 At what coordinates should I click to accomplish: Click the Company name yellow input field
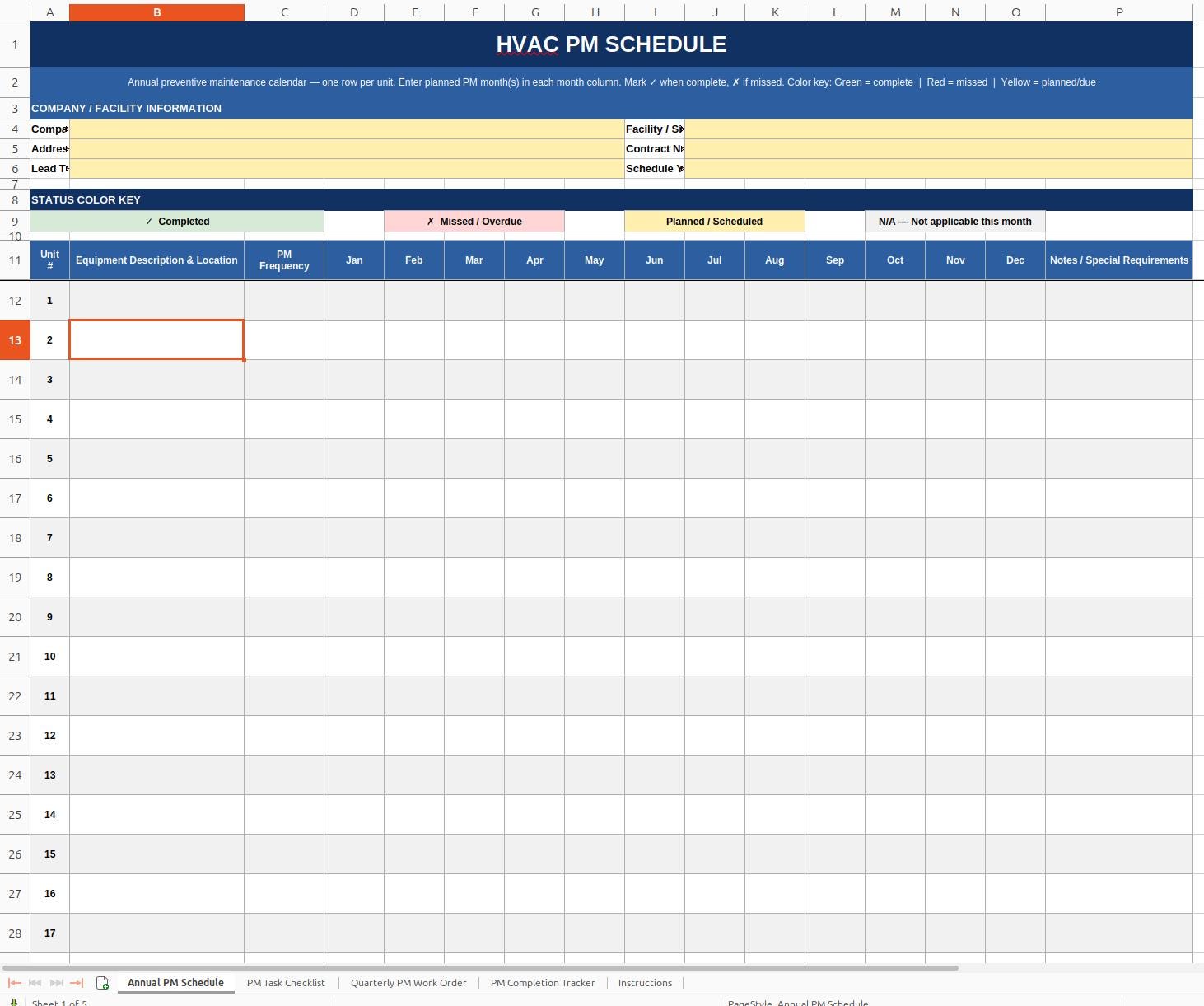pos(347,129)
